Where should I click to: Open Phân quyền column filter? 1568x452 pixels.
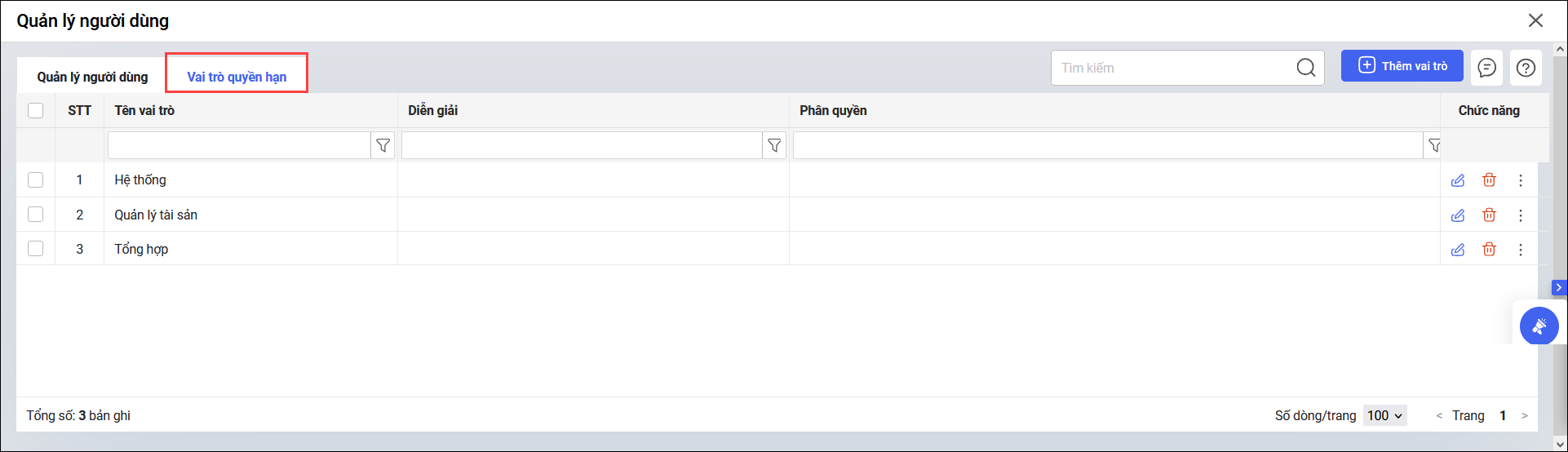1433,146
